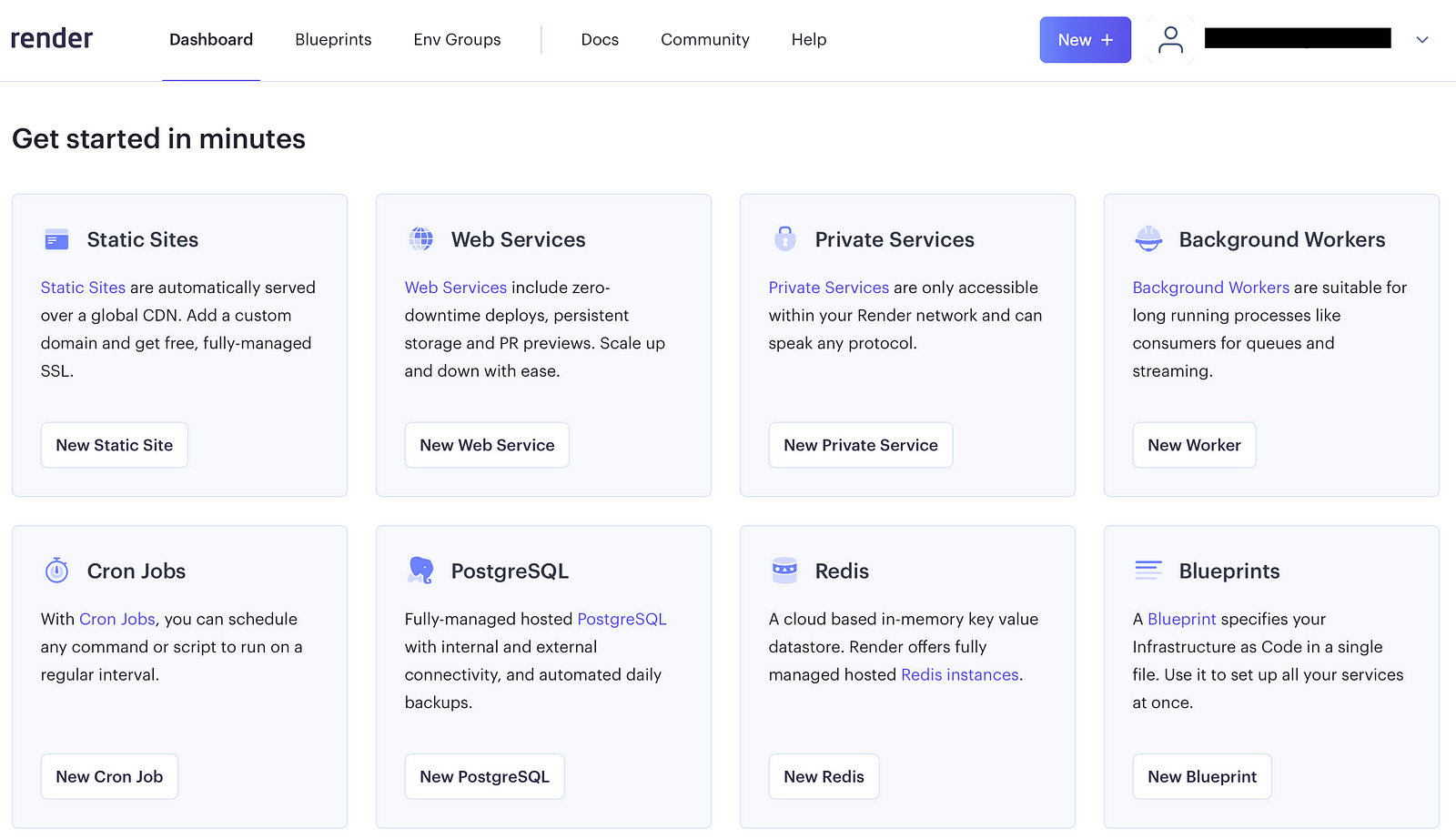Click the New Worker button
Viewport: 1456px width, 839px height.
[1194, 445]
